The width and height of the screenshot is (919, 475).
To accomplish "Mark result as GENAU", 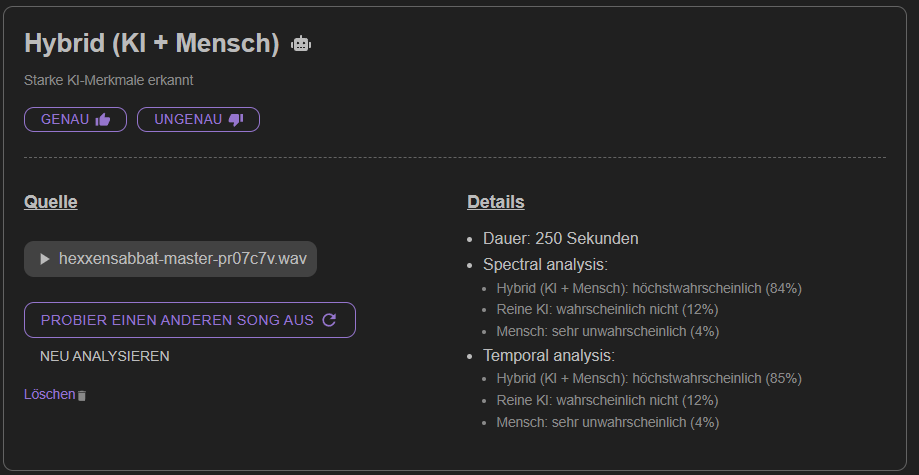I will coord(76,120).
